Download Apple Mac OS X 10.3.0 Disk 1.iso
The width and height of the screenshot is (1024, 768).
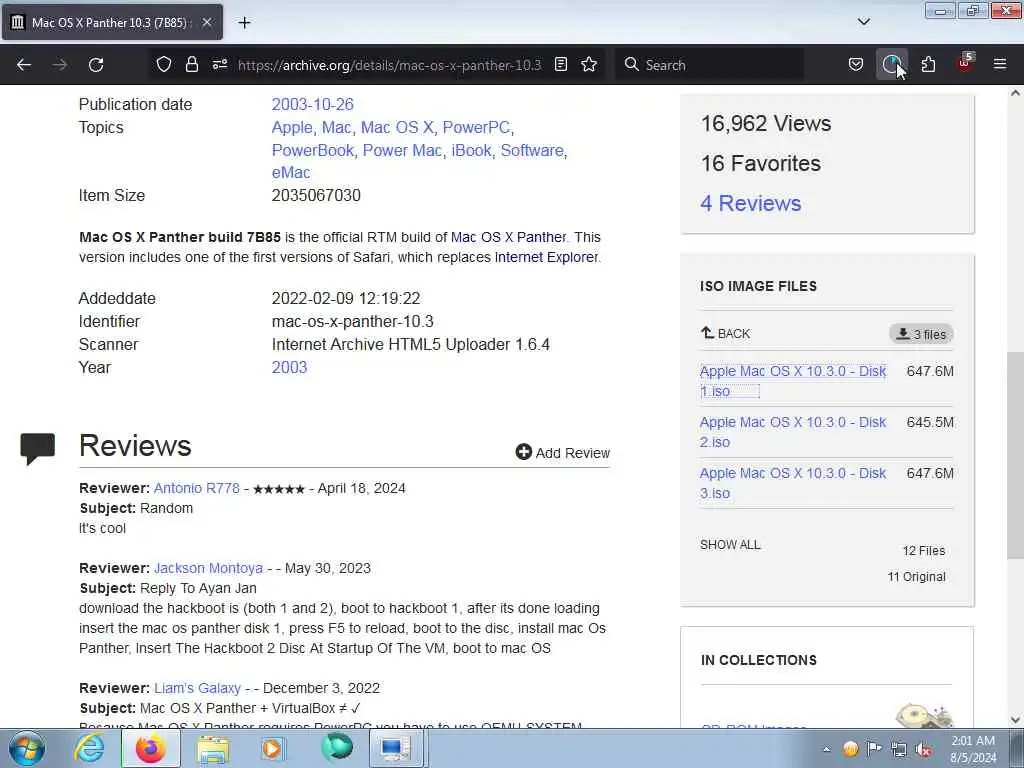tap(793, 381)
